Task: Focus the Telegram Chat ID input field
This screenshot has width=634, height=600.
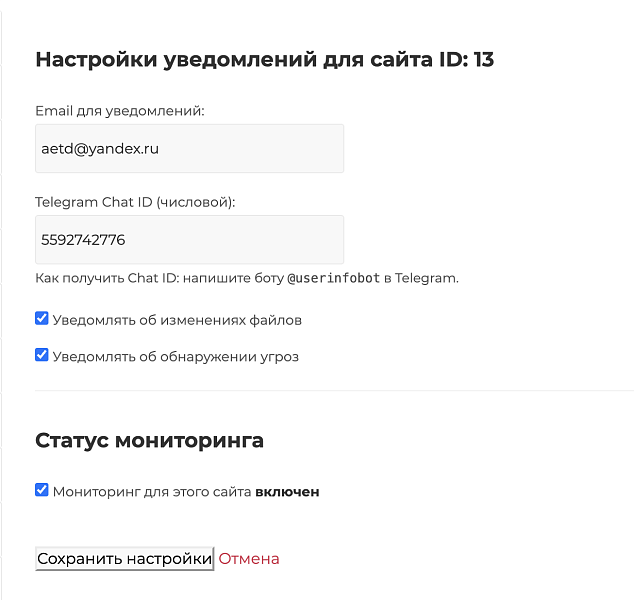Action: coord(189,240)
